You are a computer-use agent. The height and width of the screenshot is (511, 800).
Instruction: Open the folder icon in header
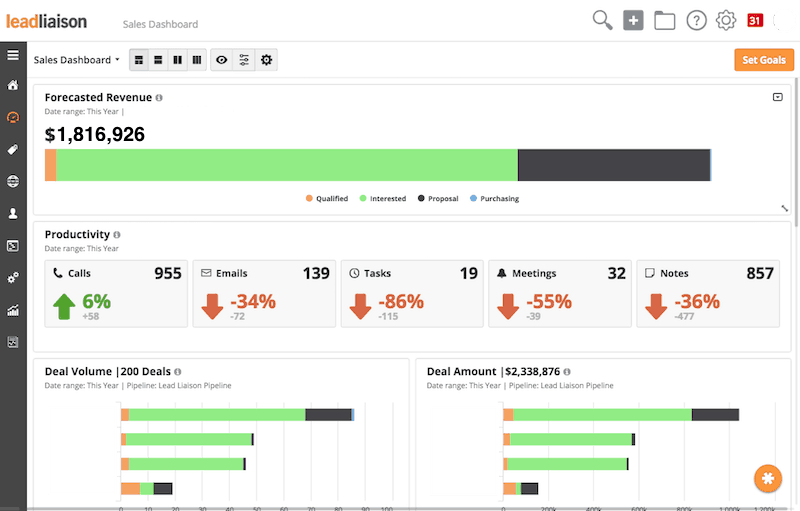point(665,21)
